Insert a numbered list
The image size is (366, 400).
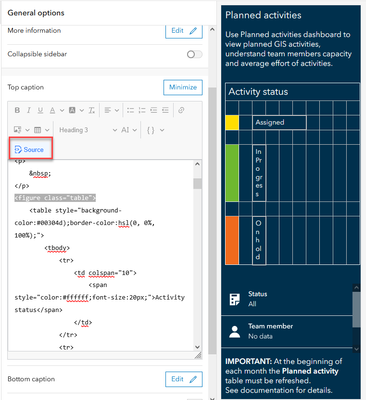click(142, 110)
